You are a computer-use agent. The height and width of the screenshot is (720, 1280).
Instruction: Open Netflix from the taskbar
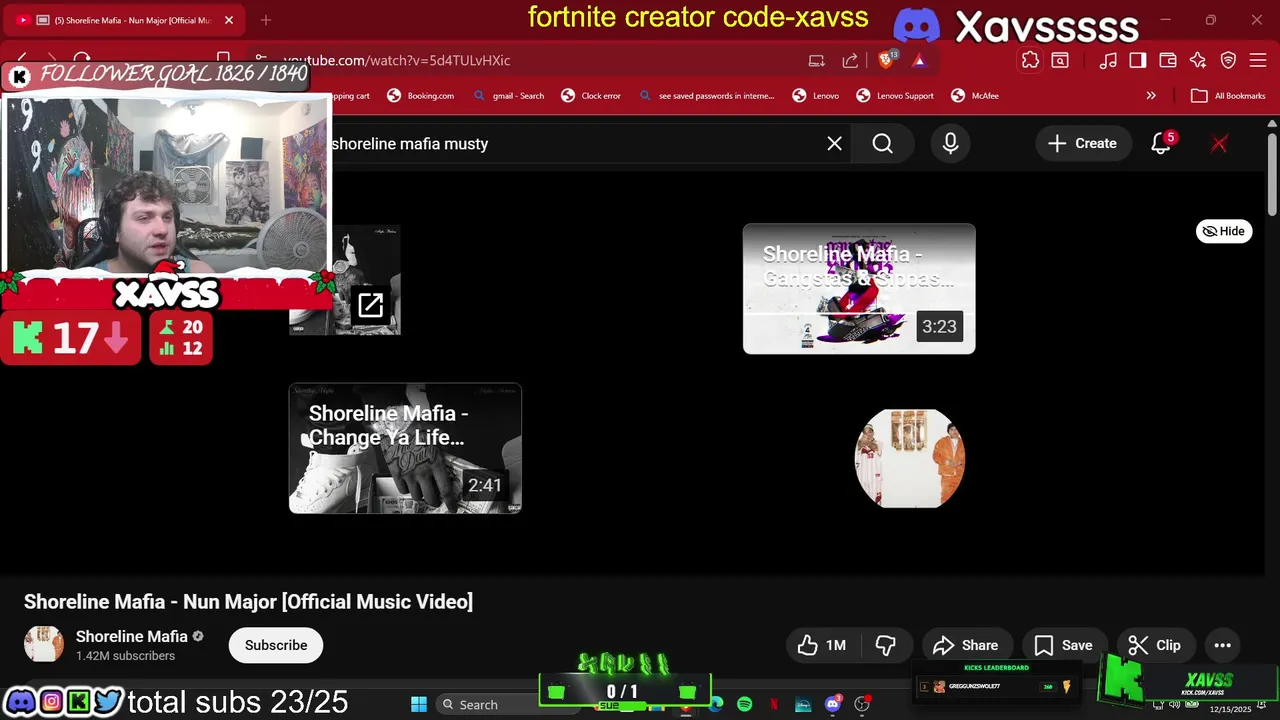[774, 704]
